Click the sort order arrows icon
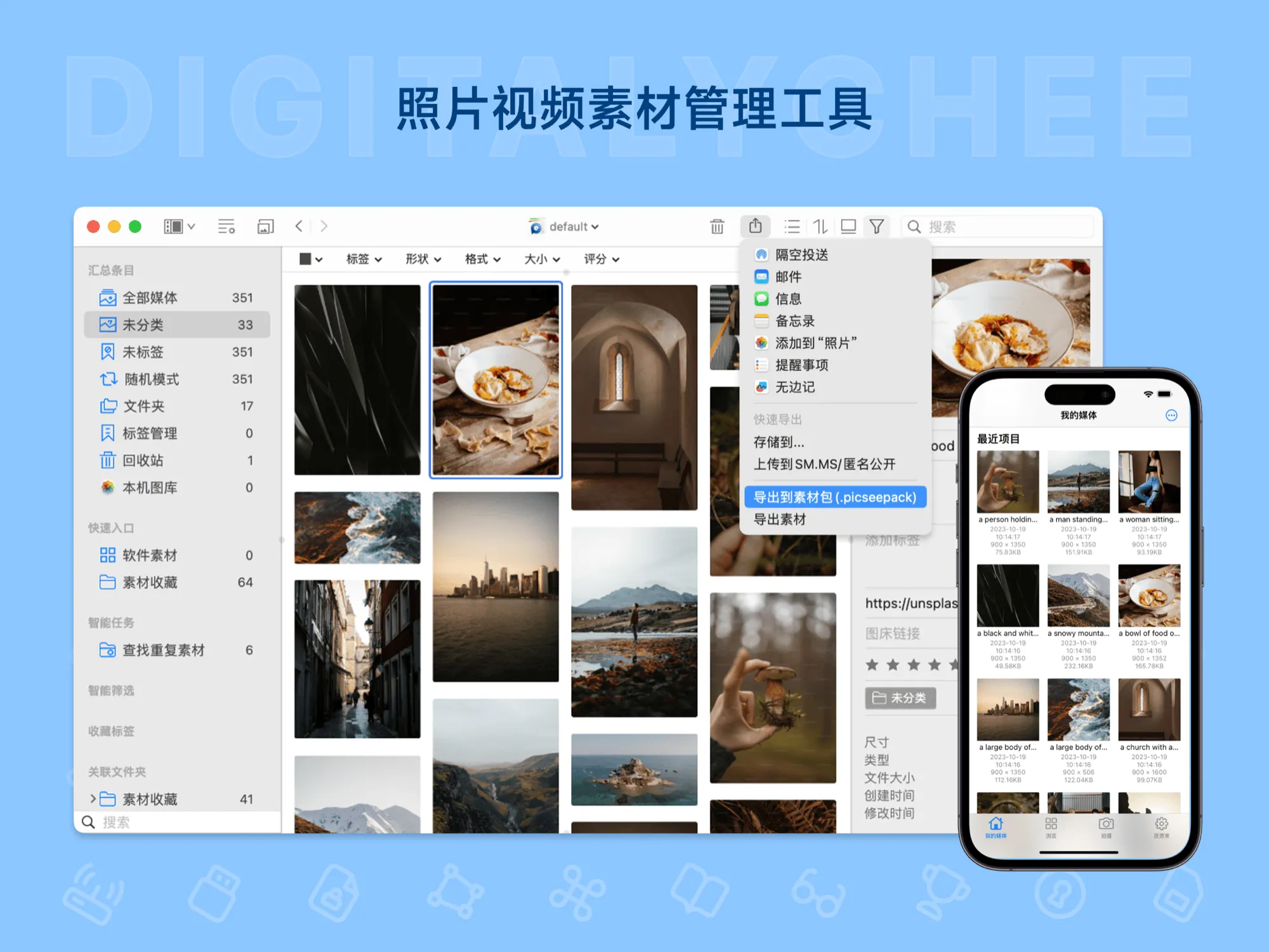This screenshot has width=1269, height=952. [820, 226]
